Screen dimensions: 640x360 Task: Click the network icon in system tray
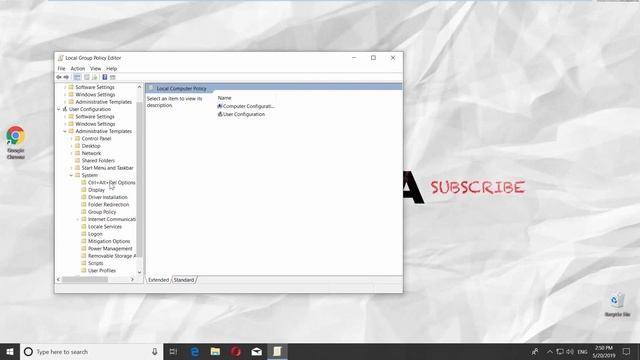[560, 351]
